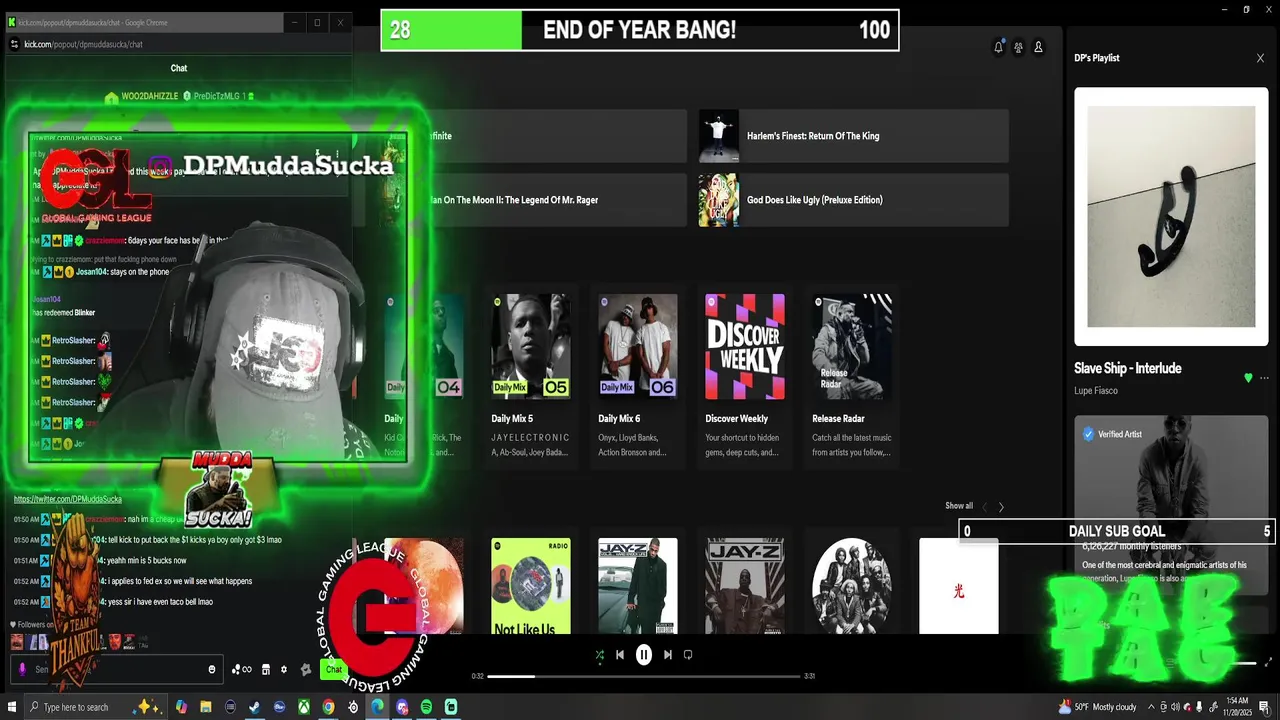Pause the current song
This screenshot has height=720, width=1280.
(644, 655)
